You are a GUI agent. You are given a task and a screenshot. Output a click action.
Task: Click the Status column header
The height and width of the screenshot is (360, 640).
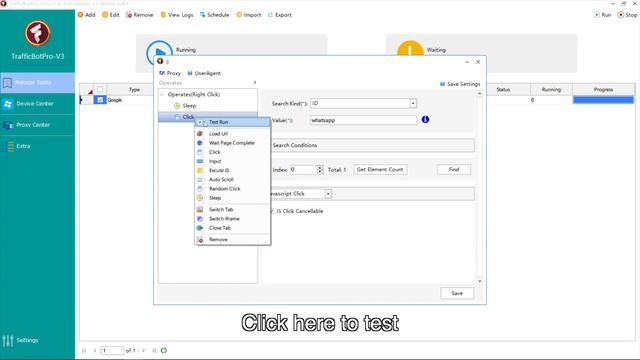503,89
